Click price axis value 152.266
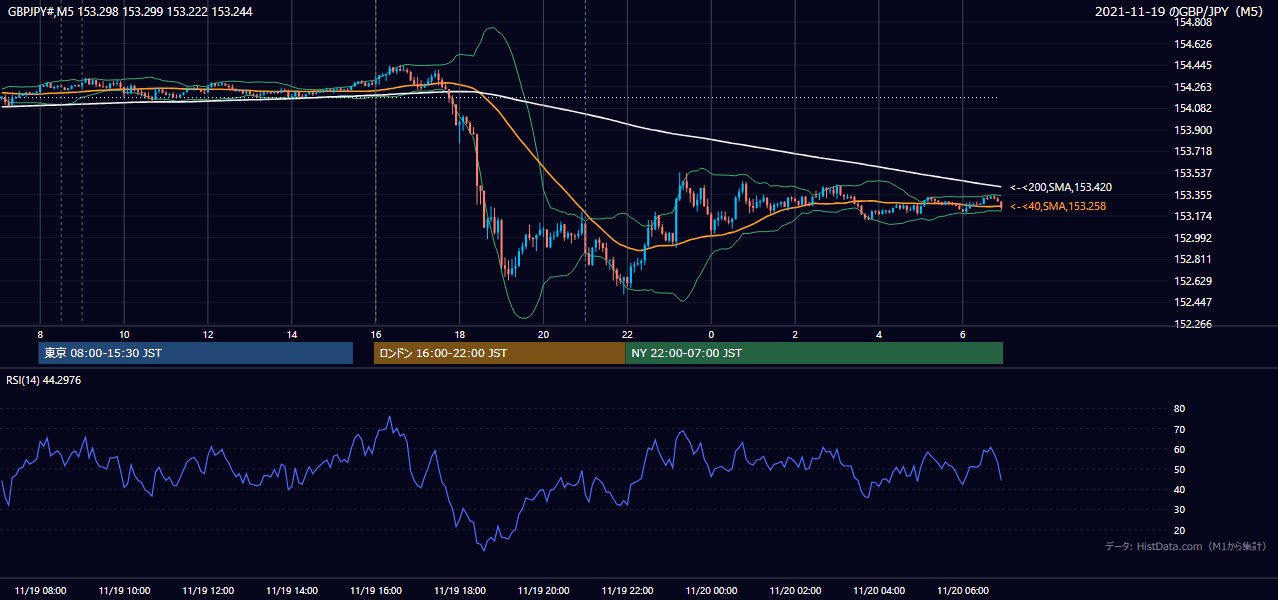 [x=1193, y=324]
